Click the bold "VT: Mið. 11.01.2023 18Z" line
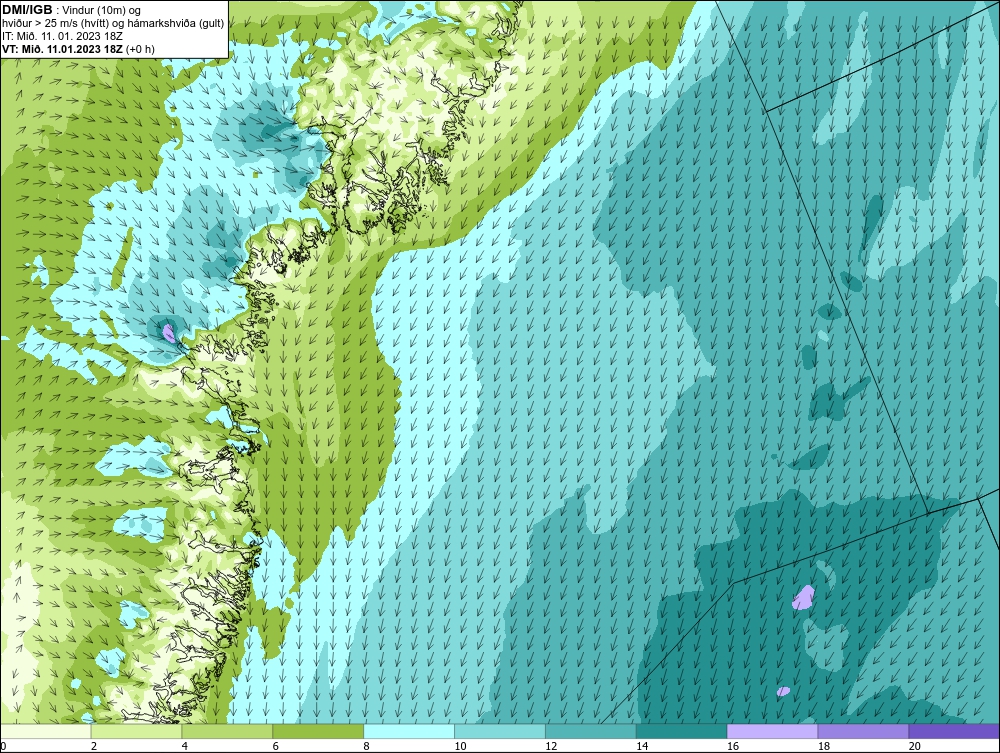Image resolution: width=1000 pixels, height=753 pixels. click(x=62, y=49)
